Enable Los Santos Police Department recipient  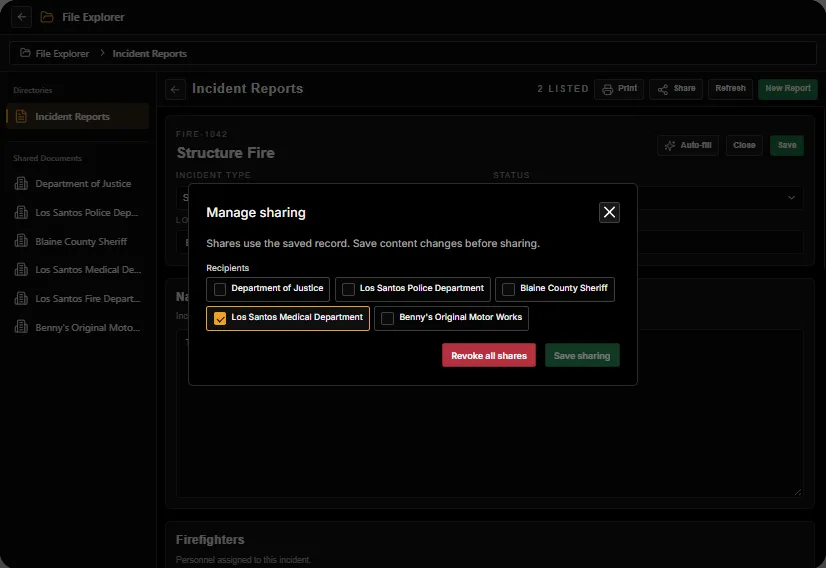[x=348, y=289]
